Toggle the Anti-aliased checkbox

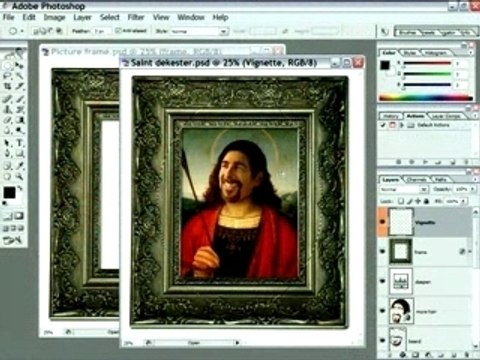[x=118, y=31]
